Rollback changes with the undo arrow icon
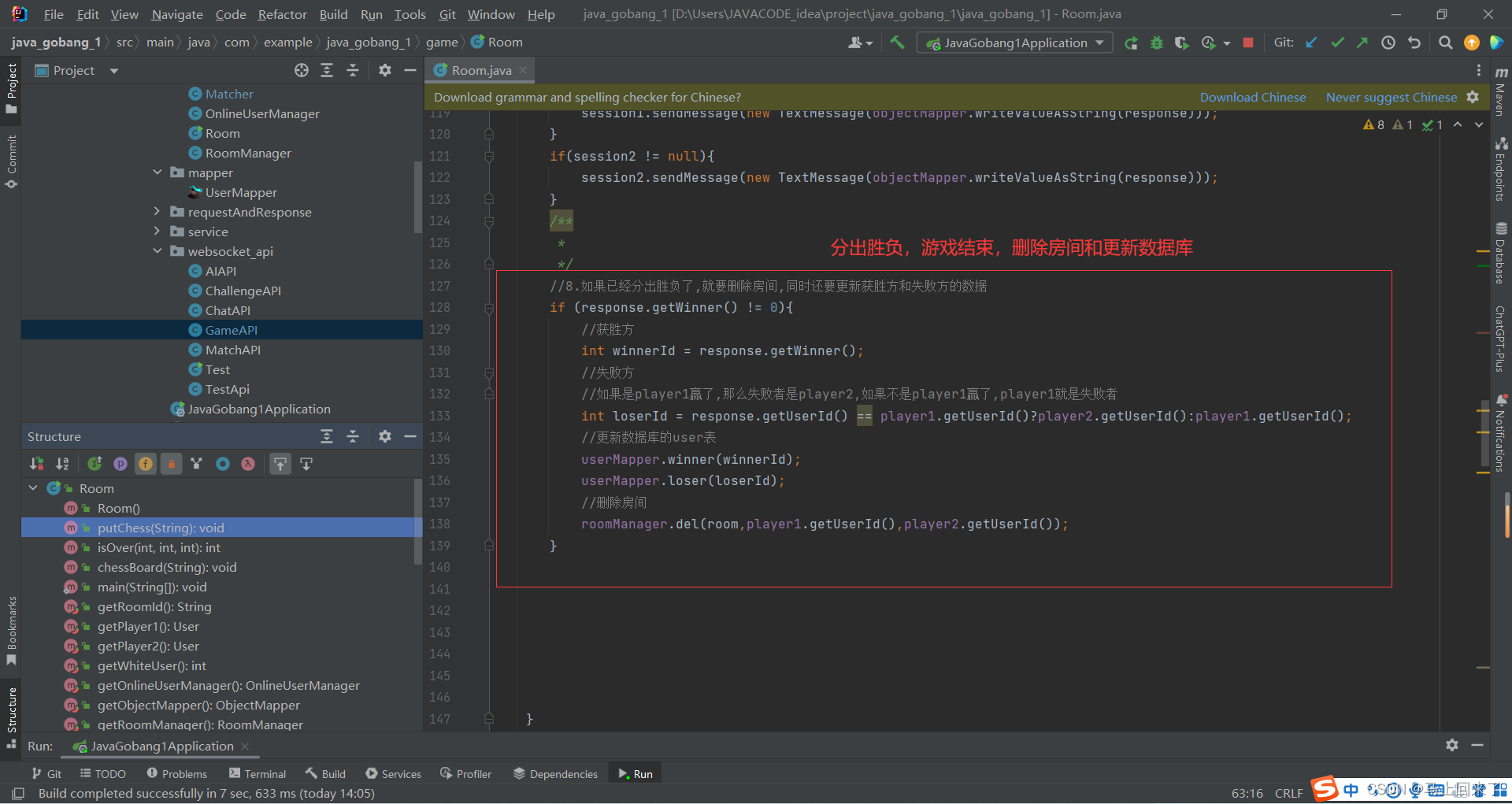Viewport: 1512px width, 804px height. 1414,43
